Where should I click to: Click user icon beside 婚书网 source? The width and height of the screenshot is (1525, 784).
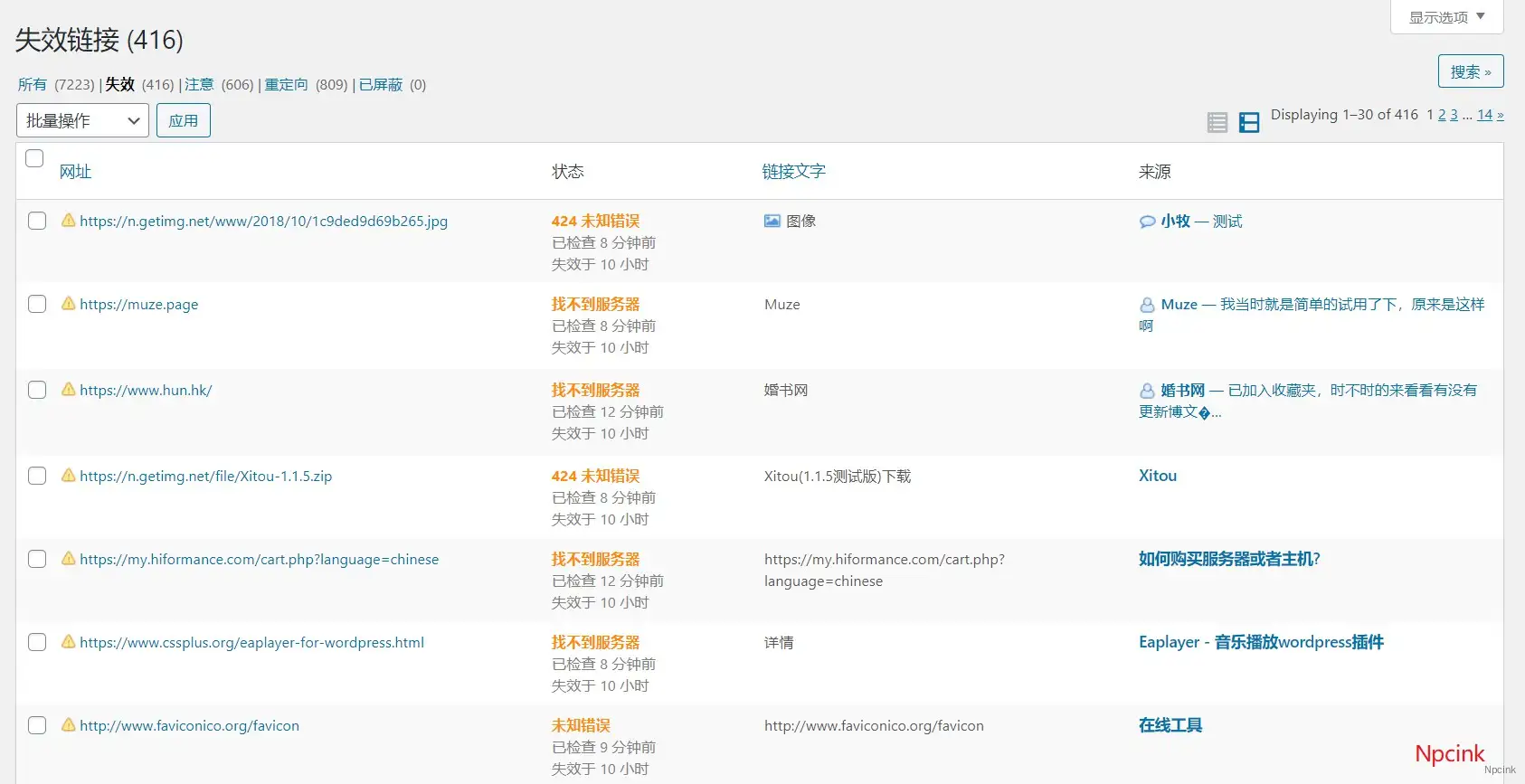[x=1147, y=391]
